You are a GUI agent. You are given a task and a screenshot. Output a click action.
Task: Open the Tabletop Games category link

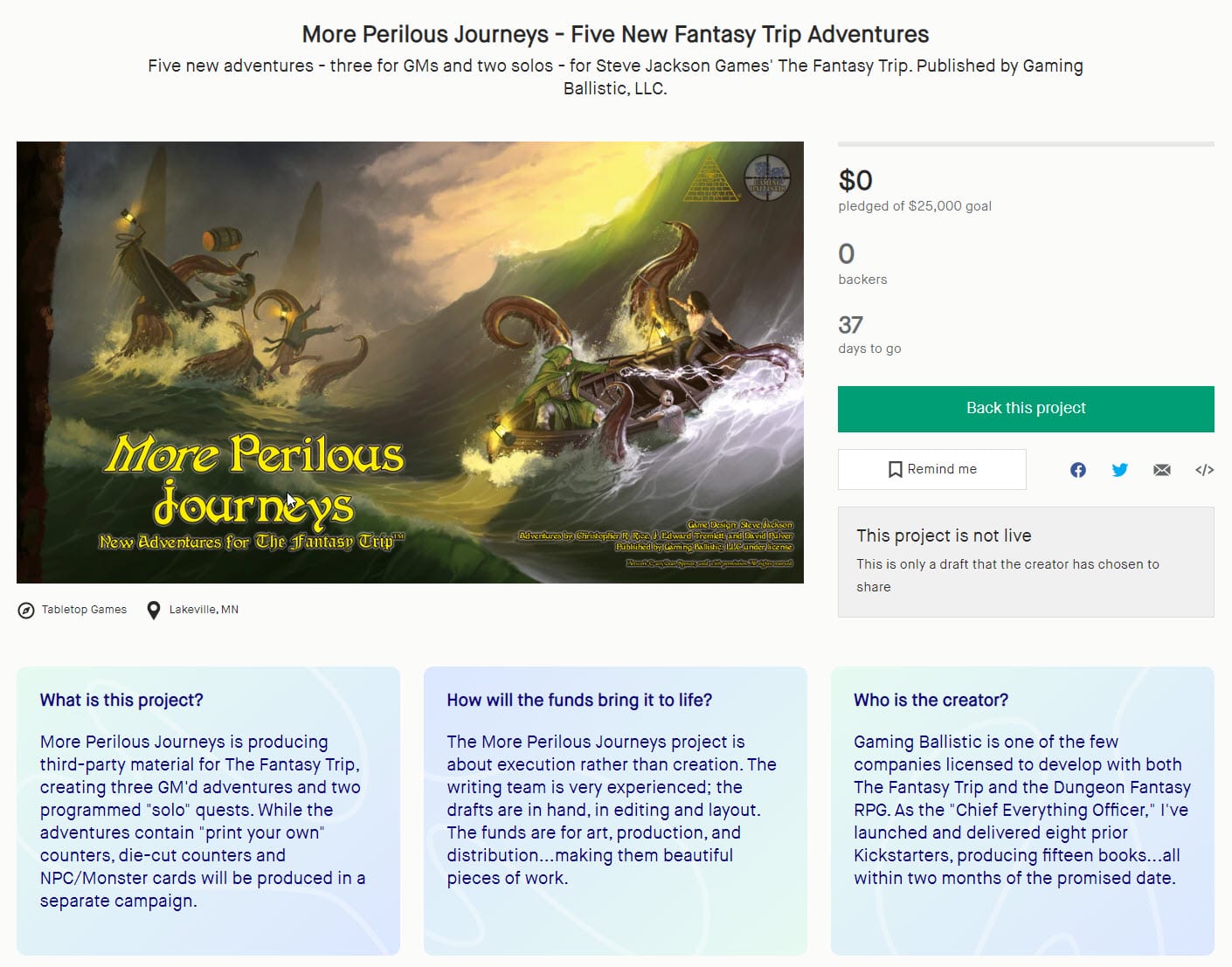(84, 610)
